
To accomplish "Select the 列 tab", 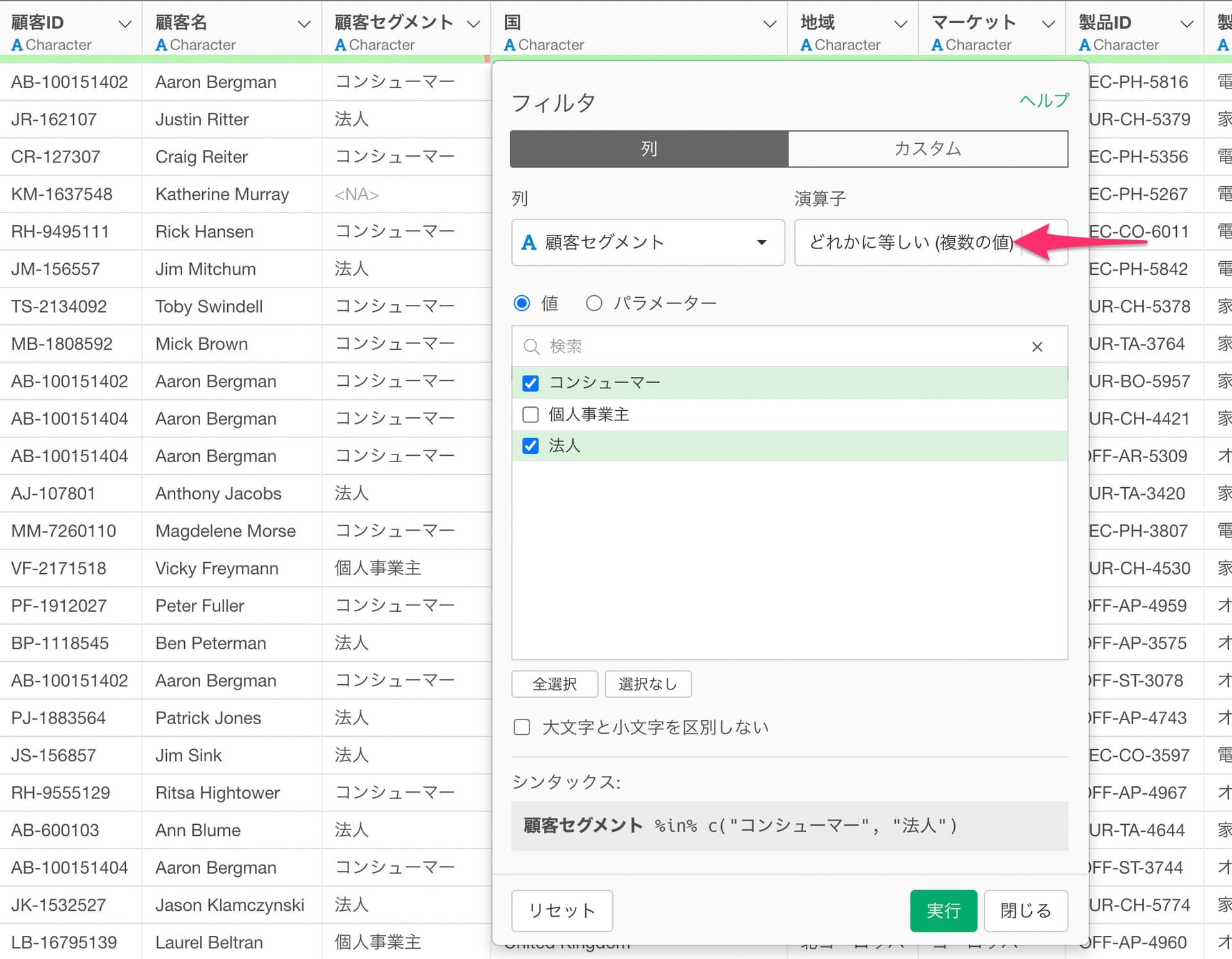I will (649, 149).
